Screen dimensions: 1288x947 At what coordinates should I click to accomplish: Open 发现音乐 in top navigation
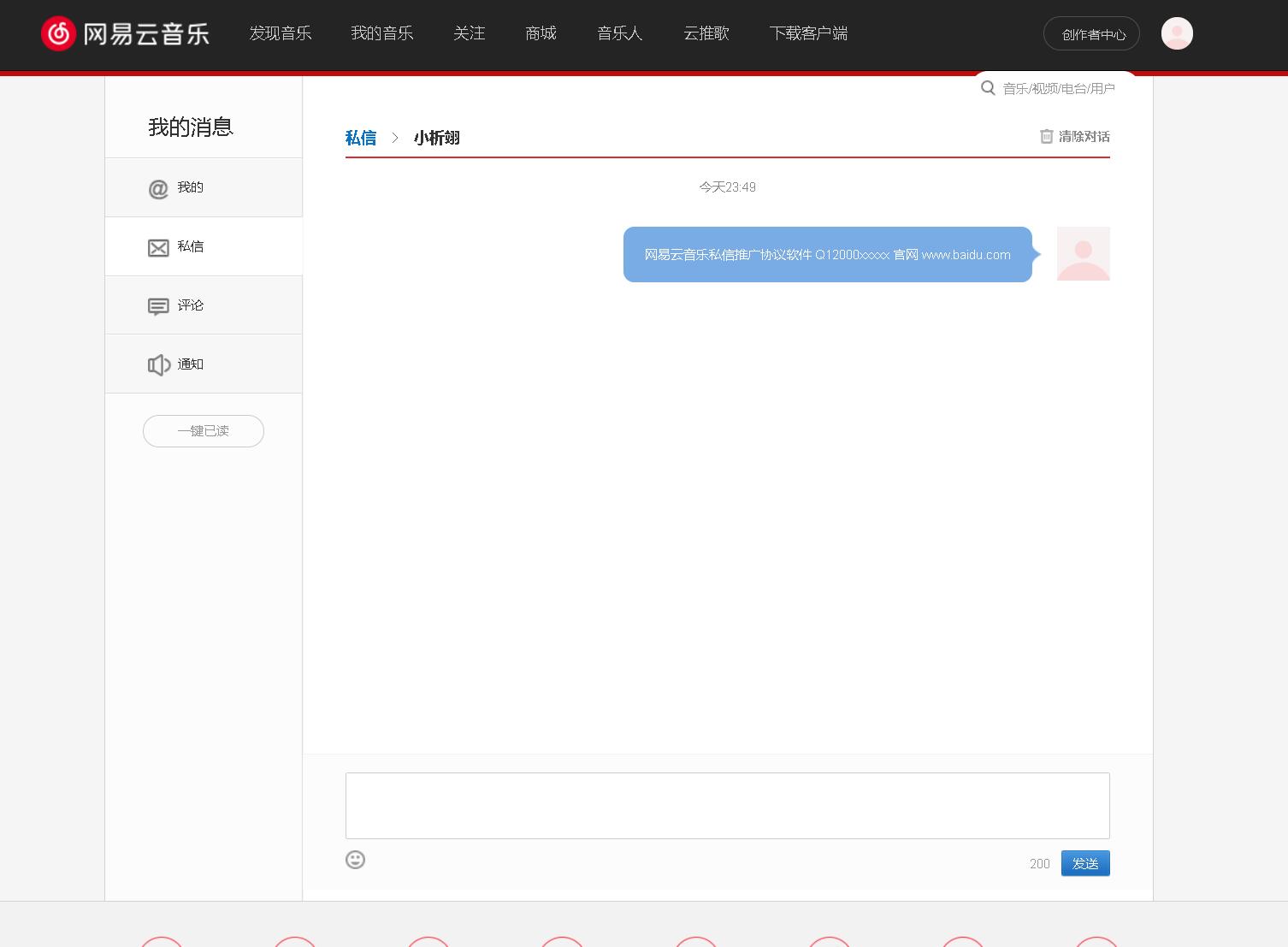[x=281, y=33]
